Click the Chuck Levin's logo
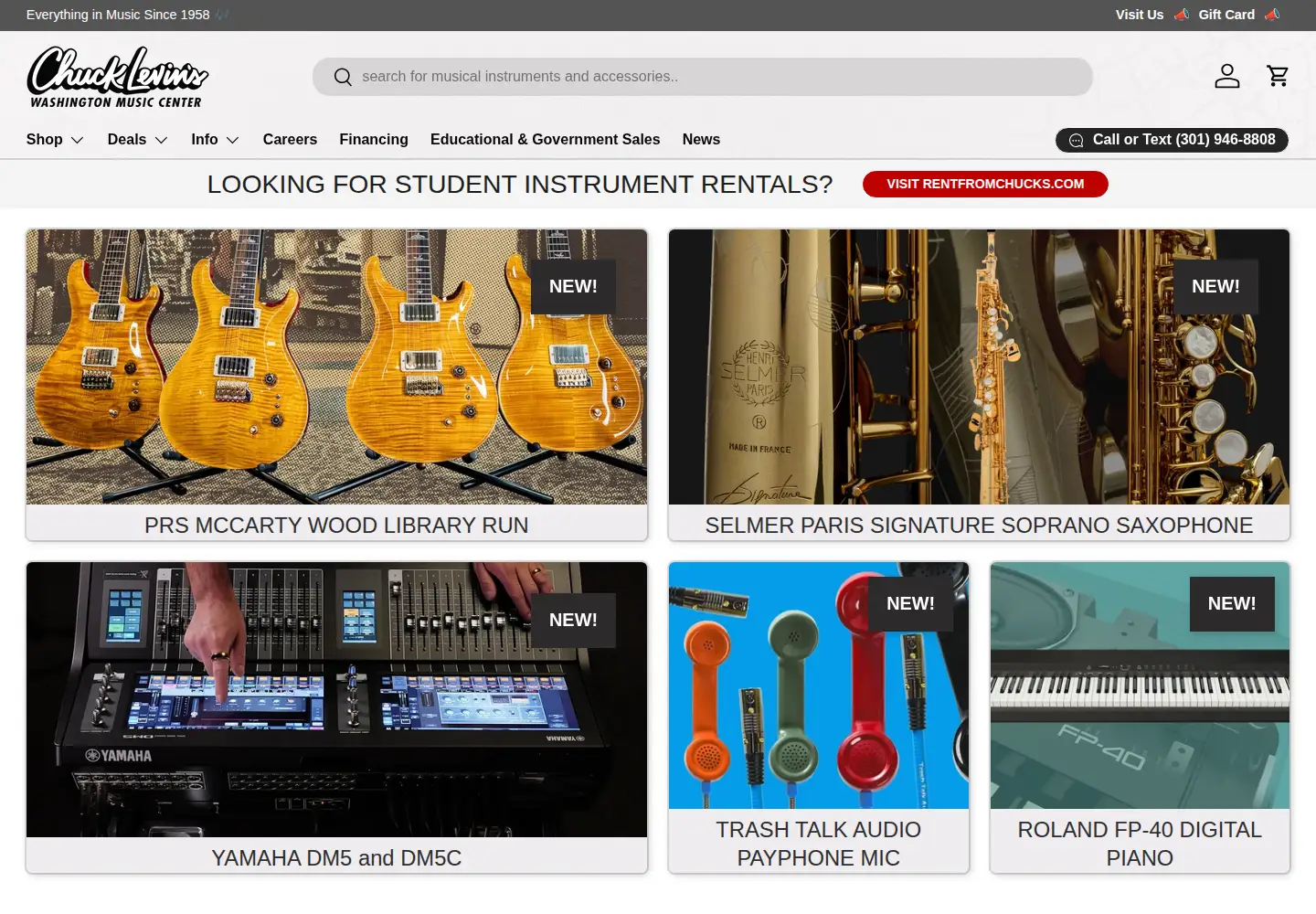This screenshot has width=1316, height=914. click(x=117, y=78)
